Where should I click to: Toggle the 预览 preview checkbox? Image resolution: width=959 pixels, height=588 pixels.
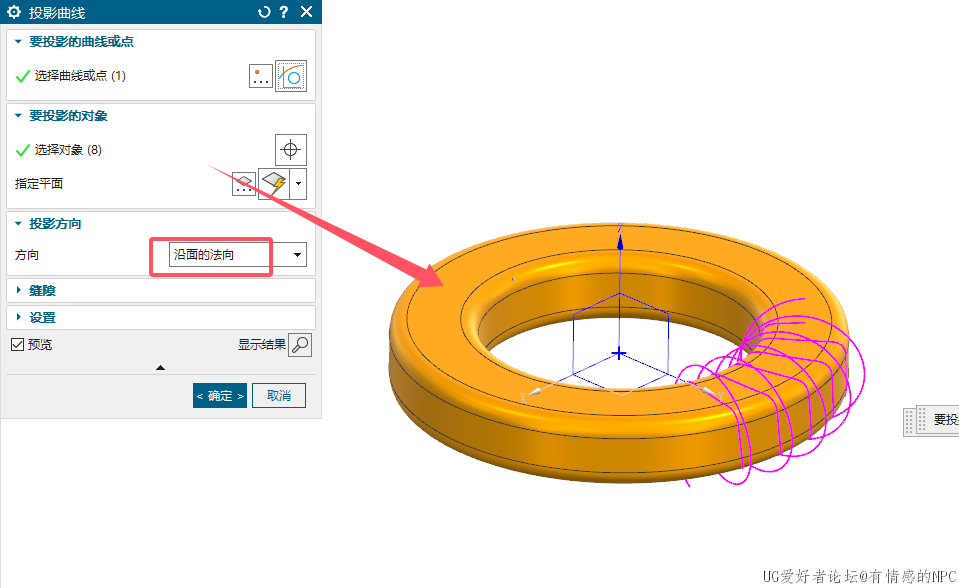[x=17, y=345]
